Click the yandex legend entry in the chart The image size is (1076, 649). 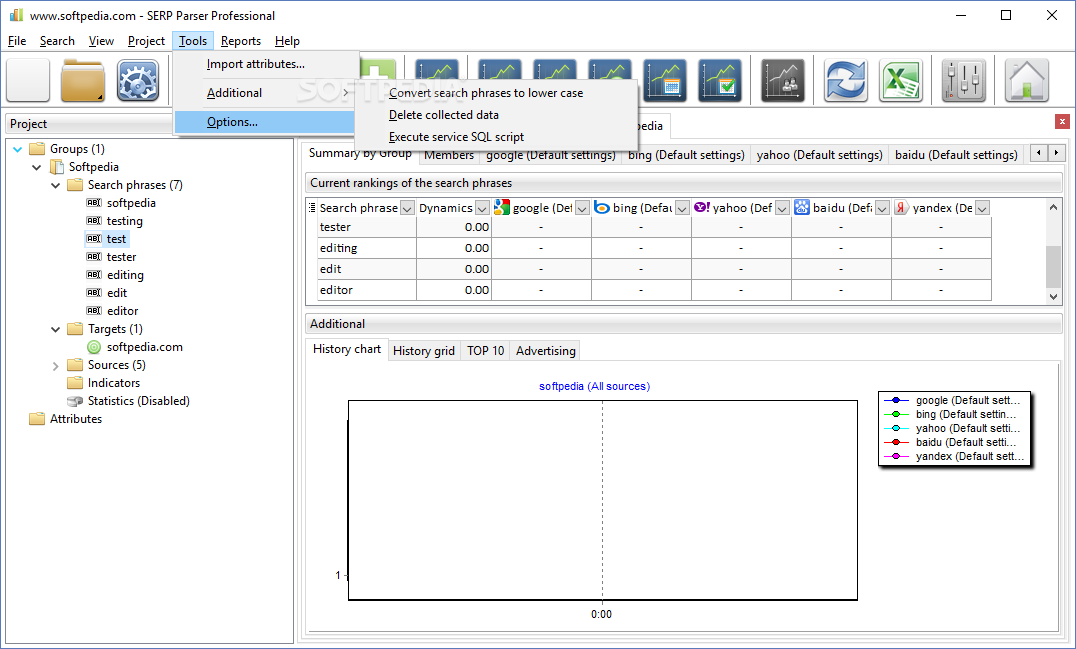(x=955, y=456)
